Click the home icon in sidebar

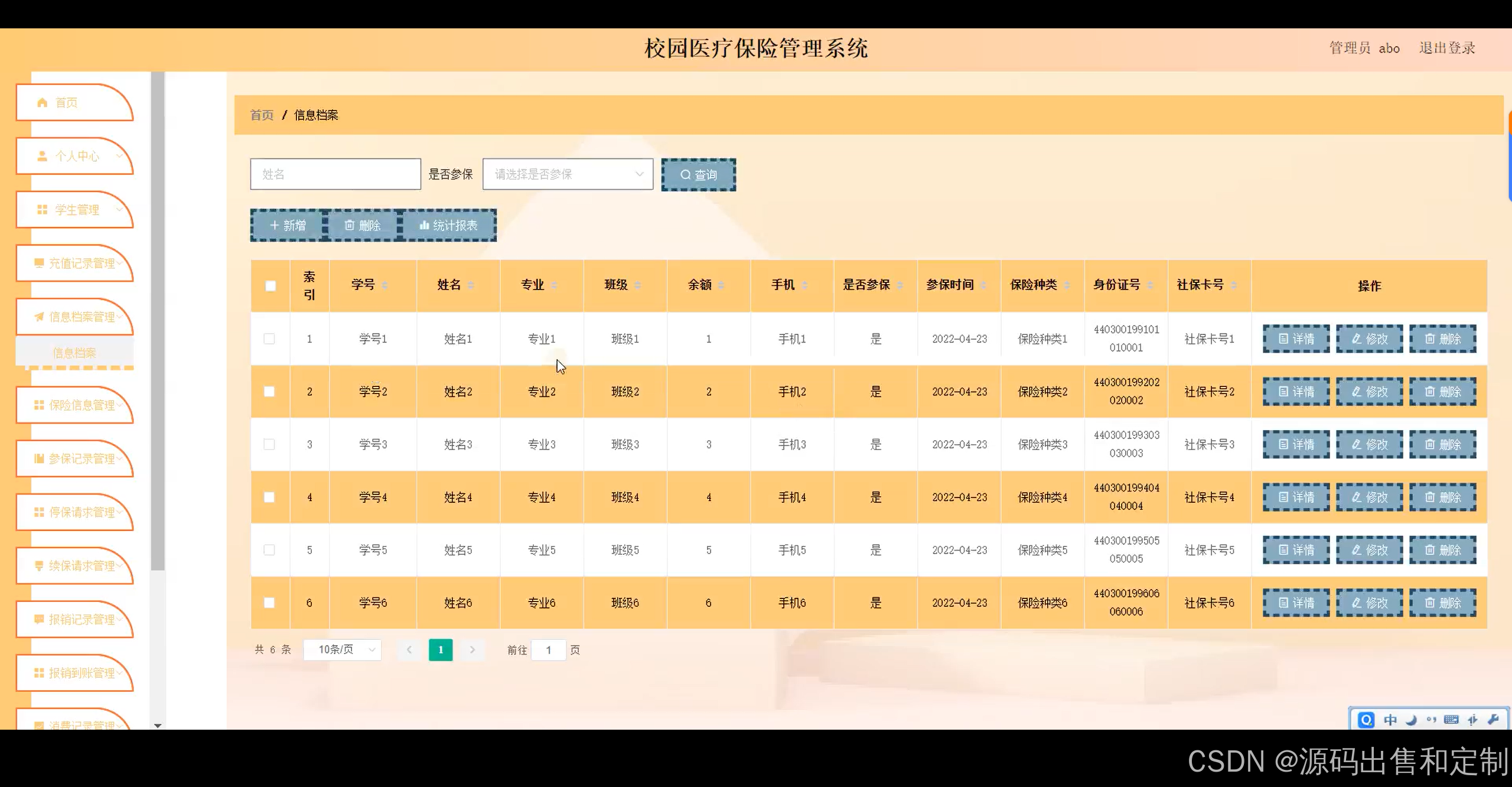click(x=42, y=103)
